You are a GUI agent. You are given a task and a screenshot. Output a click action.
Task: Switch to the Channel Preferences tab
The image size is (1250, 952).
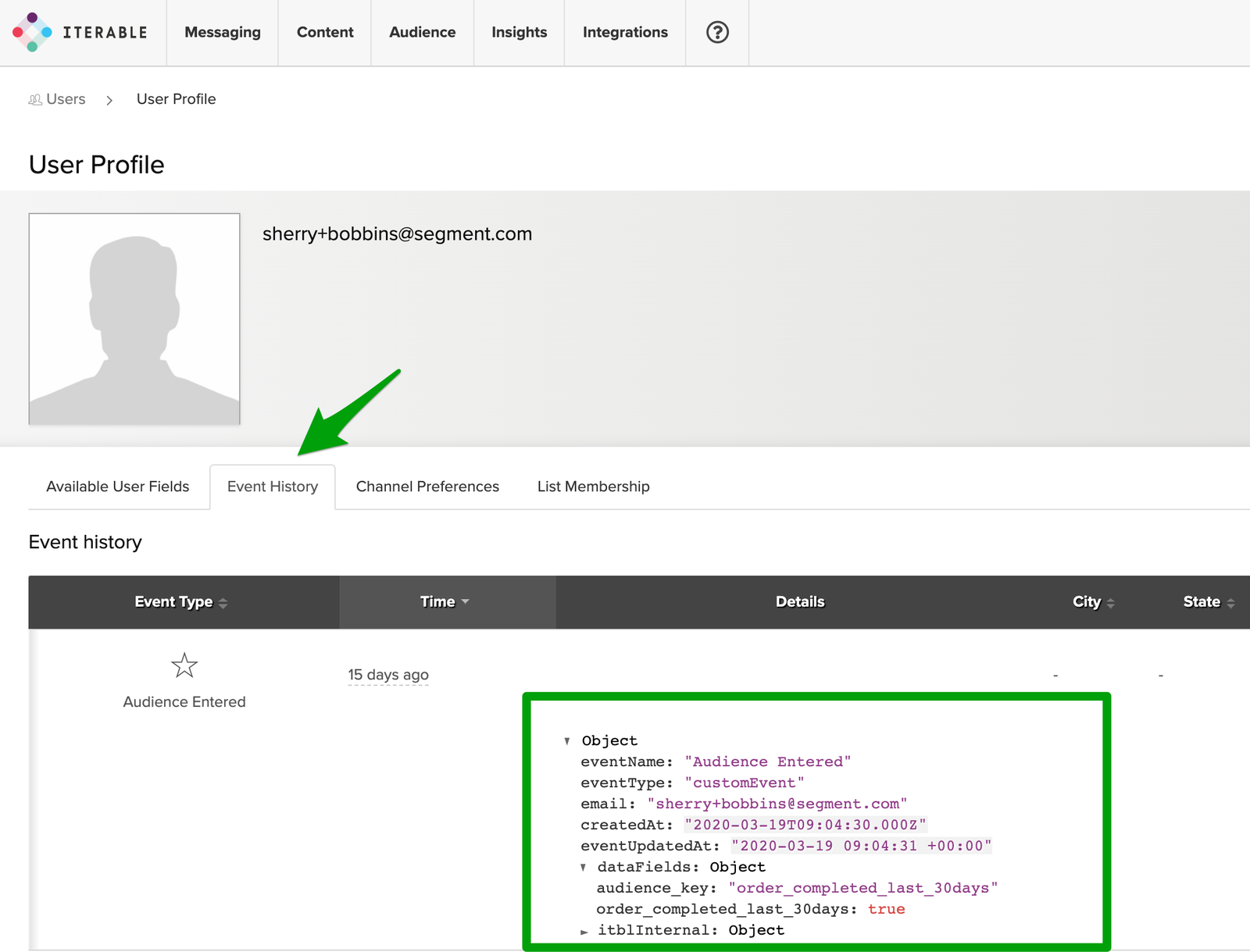427,487
